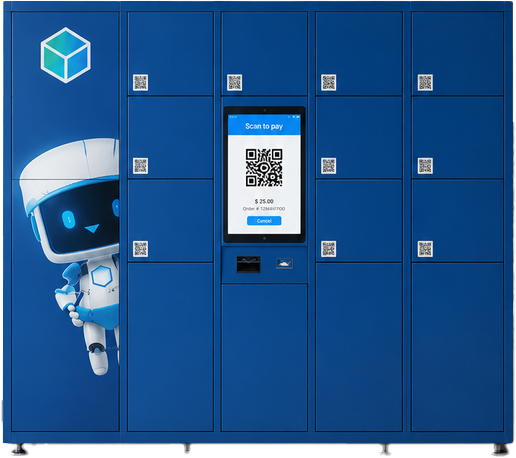The height and width of the screenshot is (458, 516).
Task: Tap the Order # line under the amount
Action: click(x=264, y=209)
